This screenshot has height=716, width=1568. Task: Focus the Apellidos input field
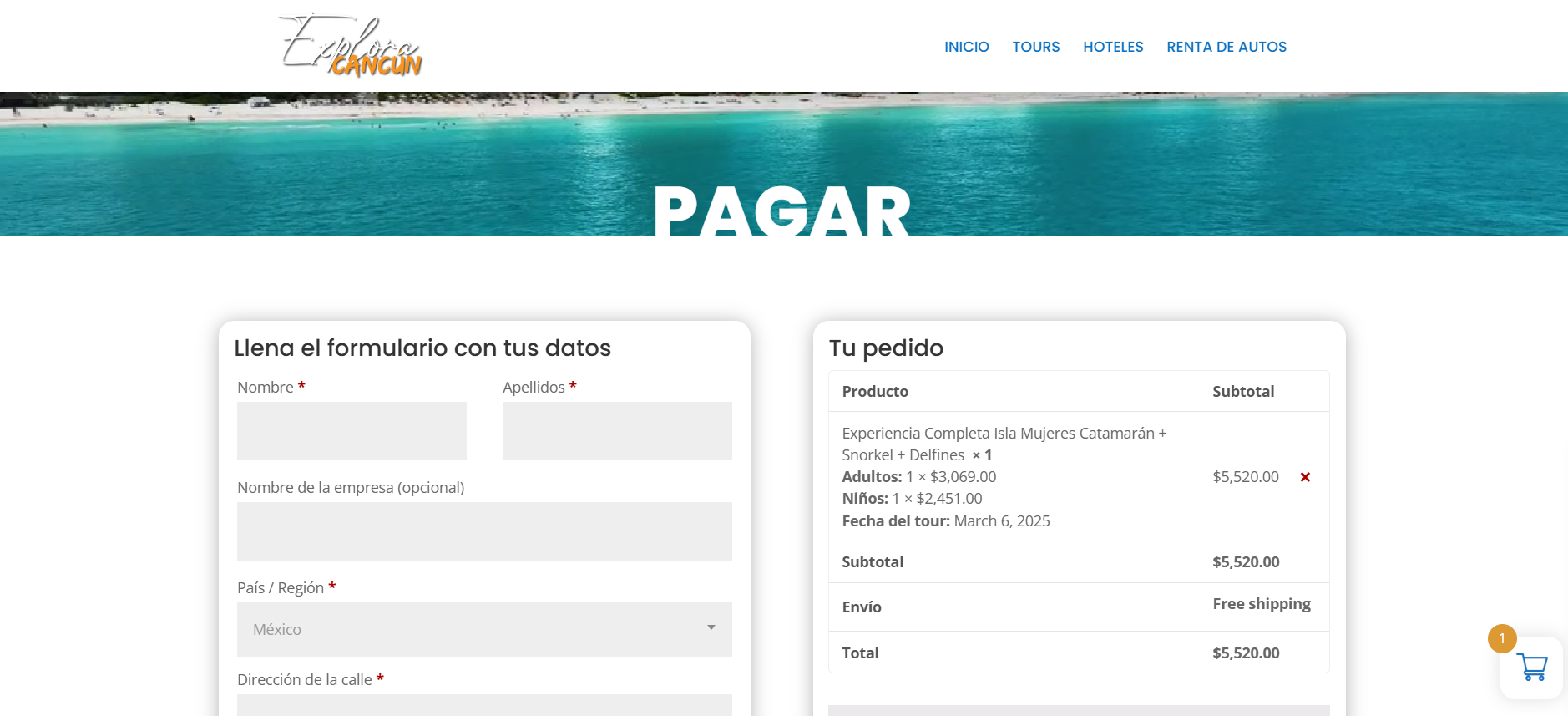[x=617, y=431]
